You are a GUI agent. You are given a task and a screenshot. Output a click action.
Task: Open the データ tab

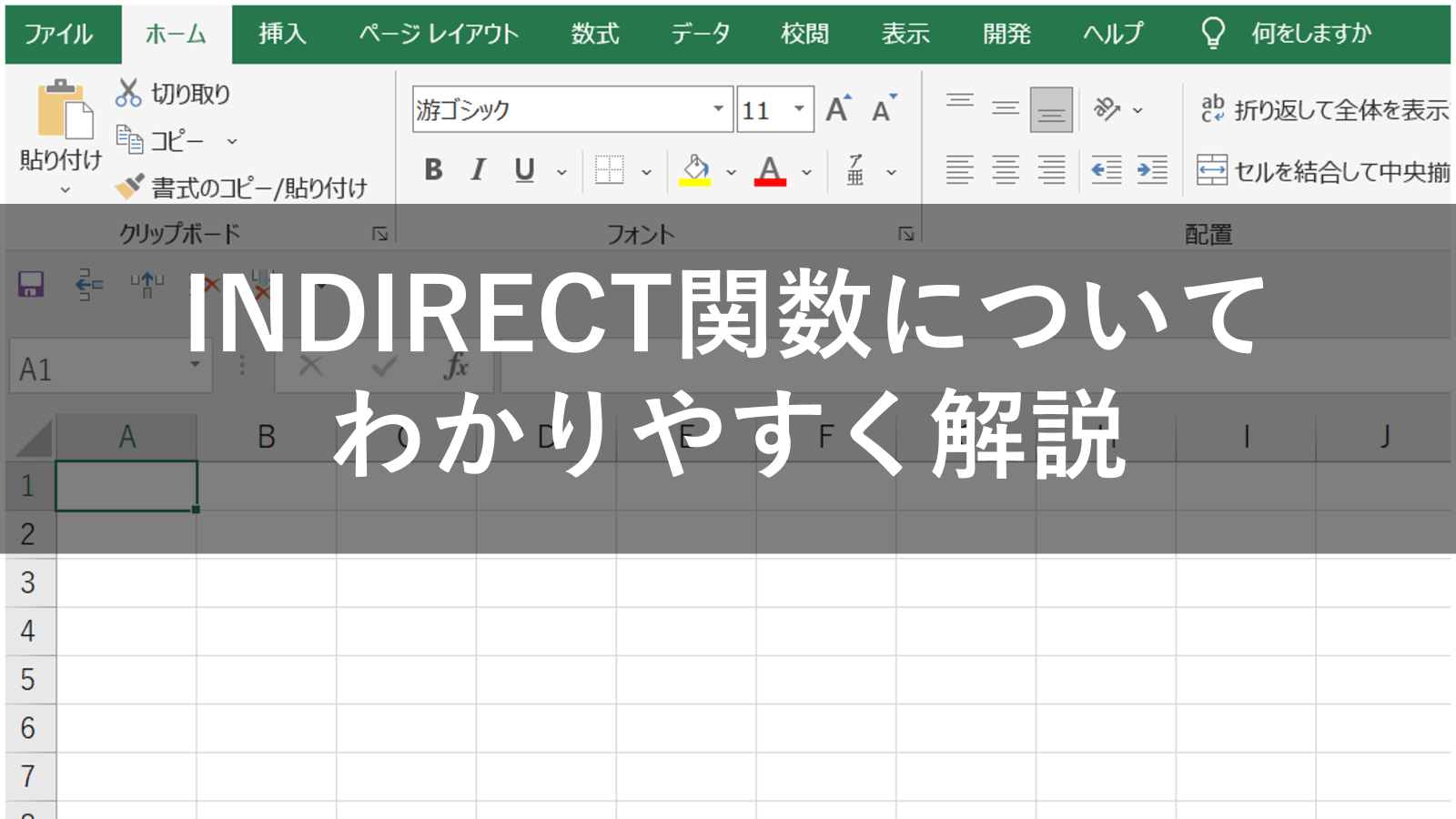coord(701,35)
